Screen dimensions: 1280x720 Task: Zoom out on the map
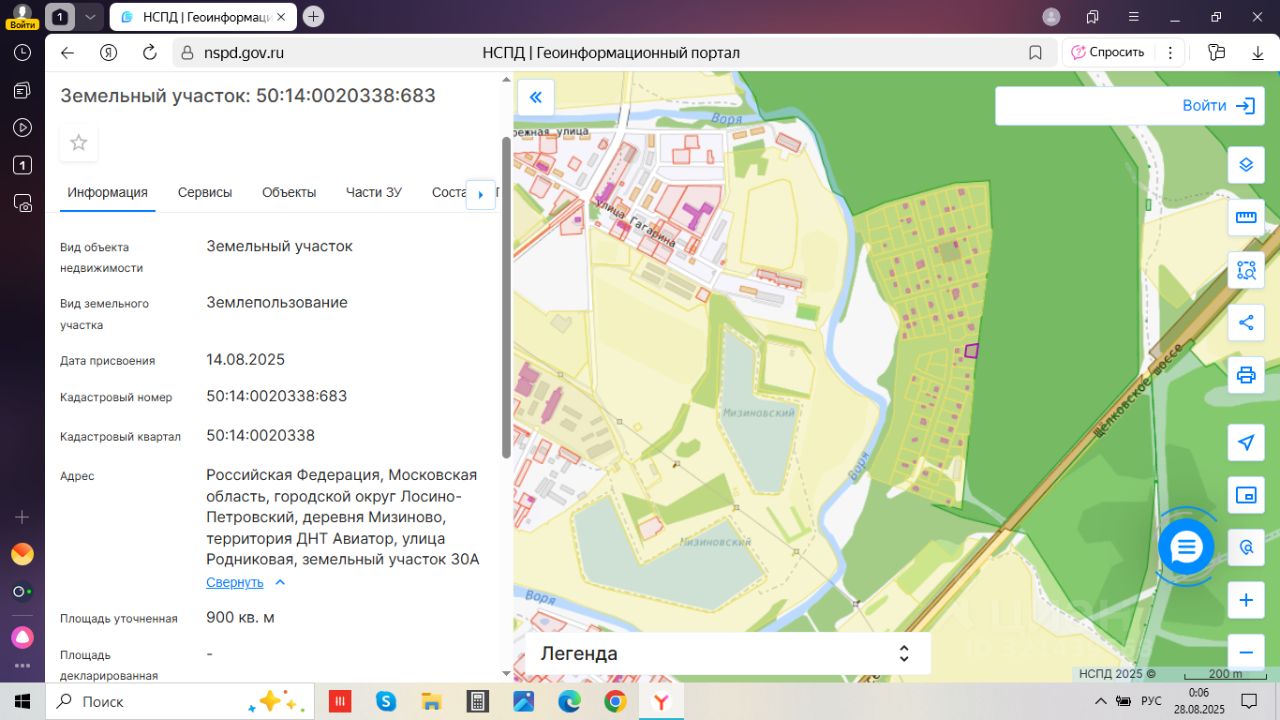click(1246, 652)
